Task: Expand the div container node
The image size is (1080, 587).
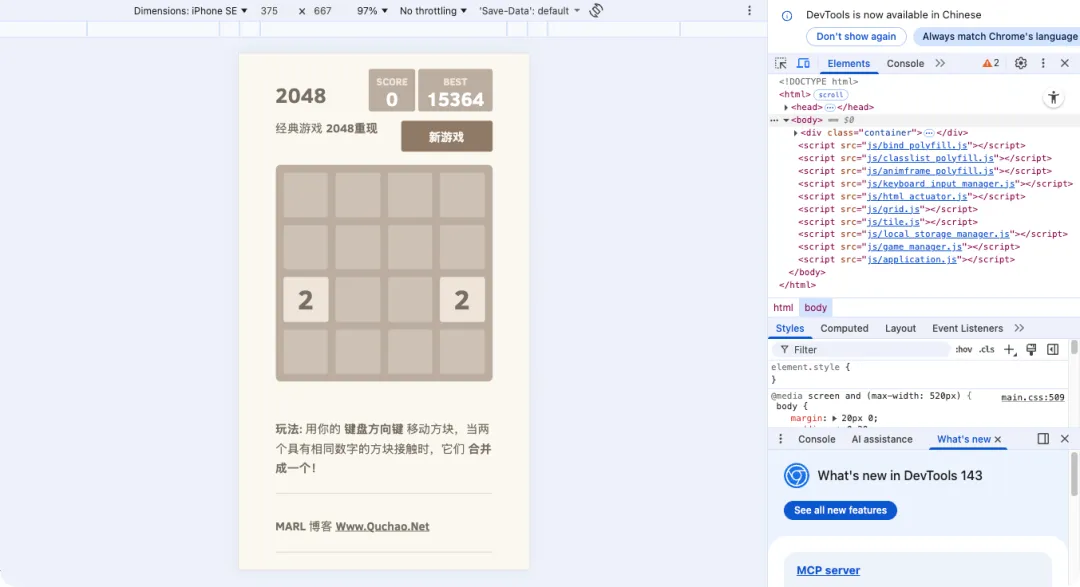Action: [x=796, y=133]
